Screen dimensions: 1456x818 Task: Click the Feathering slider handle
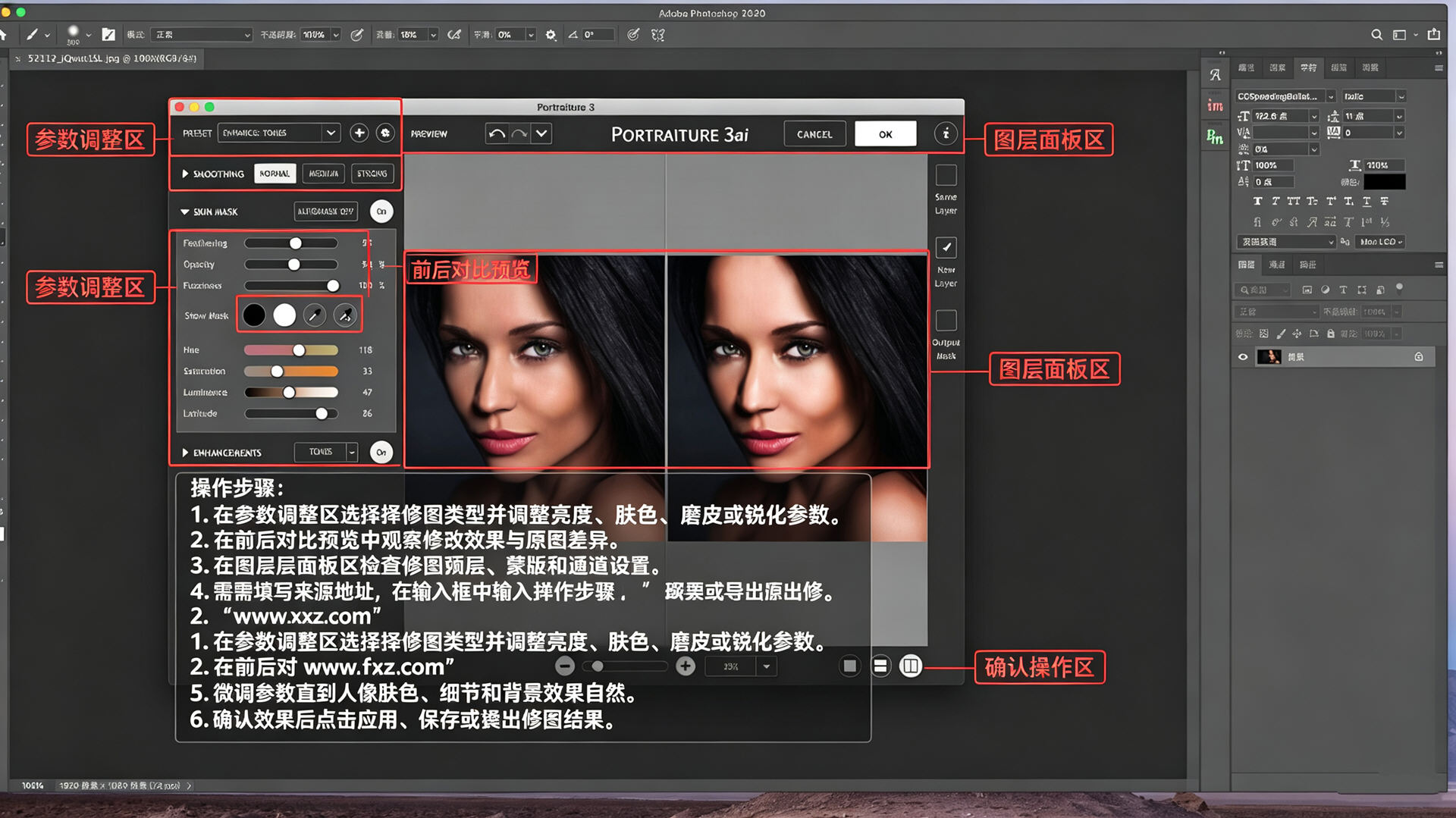(296, 243)
